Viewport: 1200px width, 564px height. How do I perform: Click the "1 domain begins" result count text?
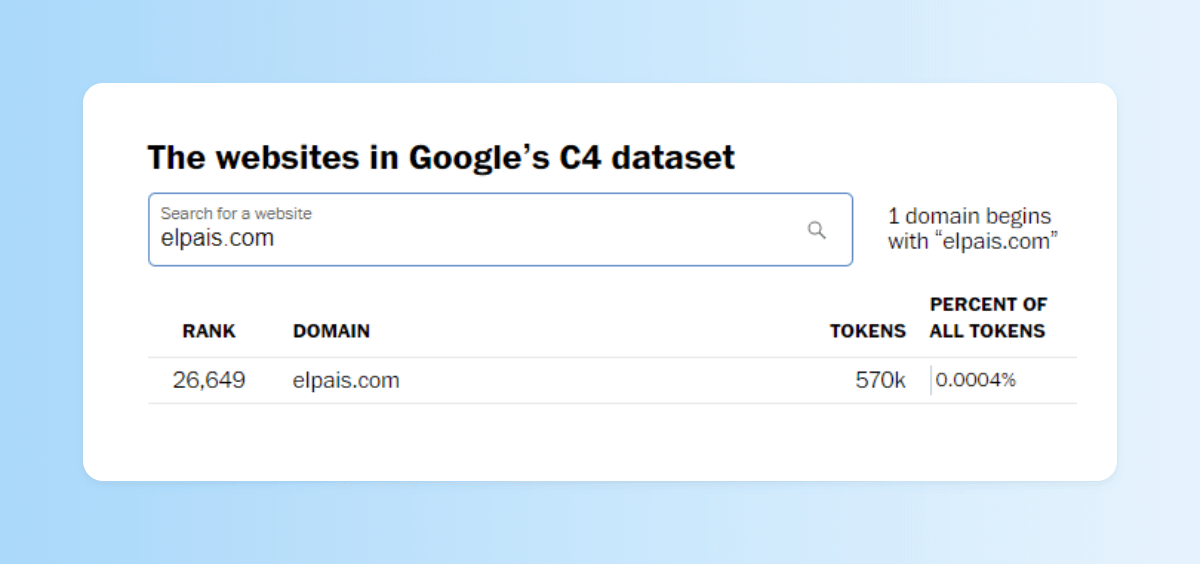969,217
